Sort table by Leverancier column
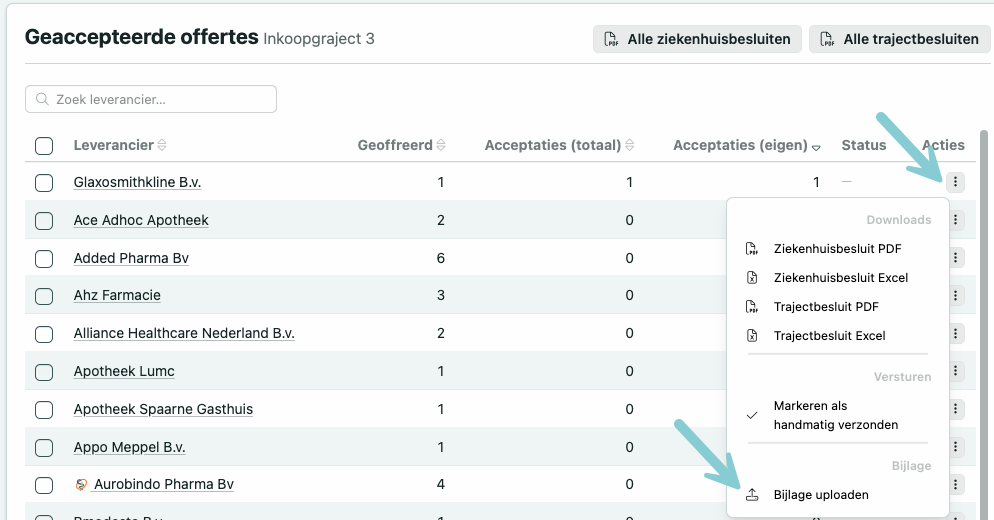The width and height of the screenshot is (994, 520). coord(120,145)
